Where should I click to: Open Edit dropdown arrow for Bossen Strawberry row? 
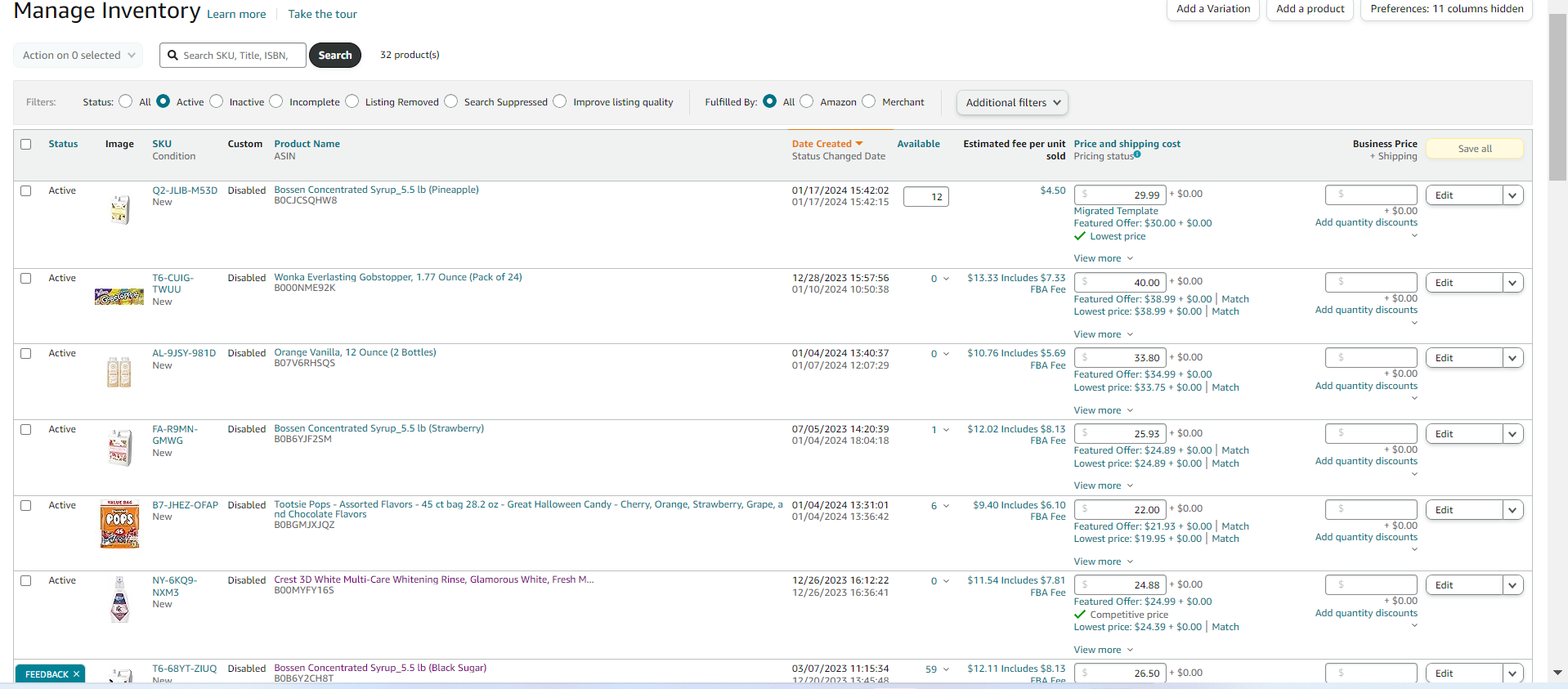(1513, 434)
